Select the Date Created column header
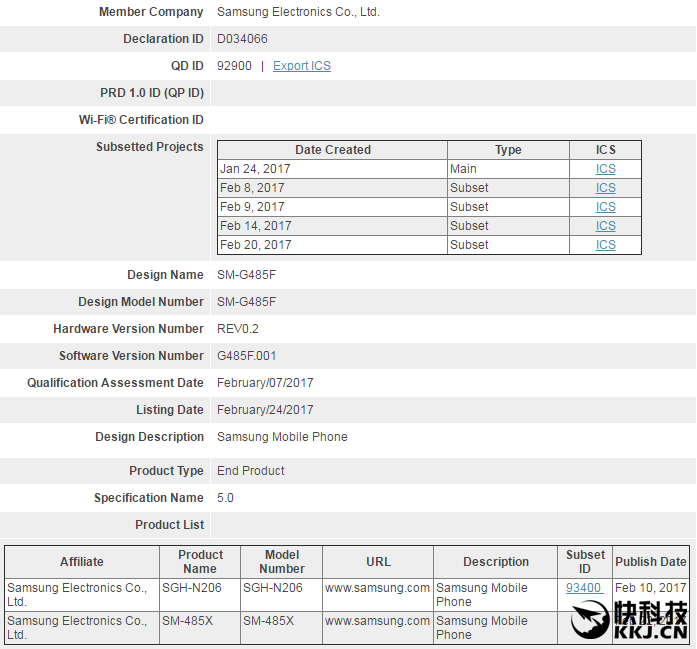Screen dimensions: 697x649 pyautogui.click(x=332, y=150)
